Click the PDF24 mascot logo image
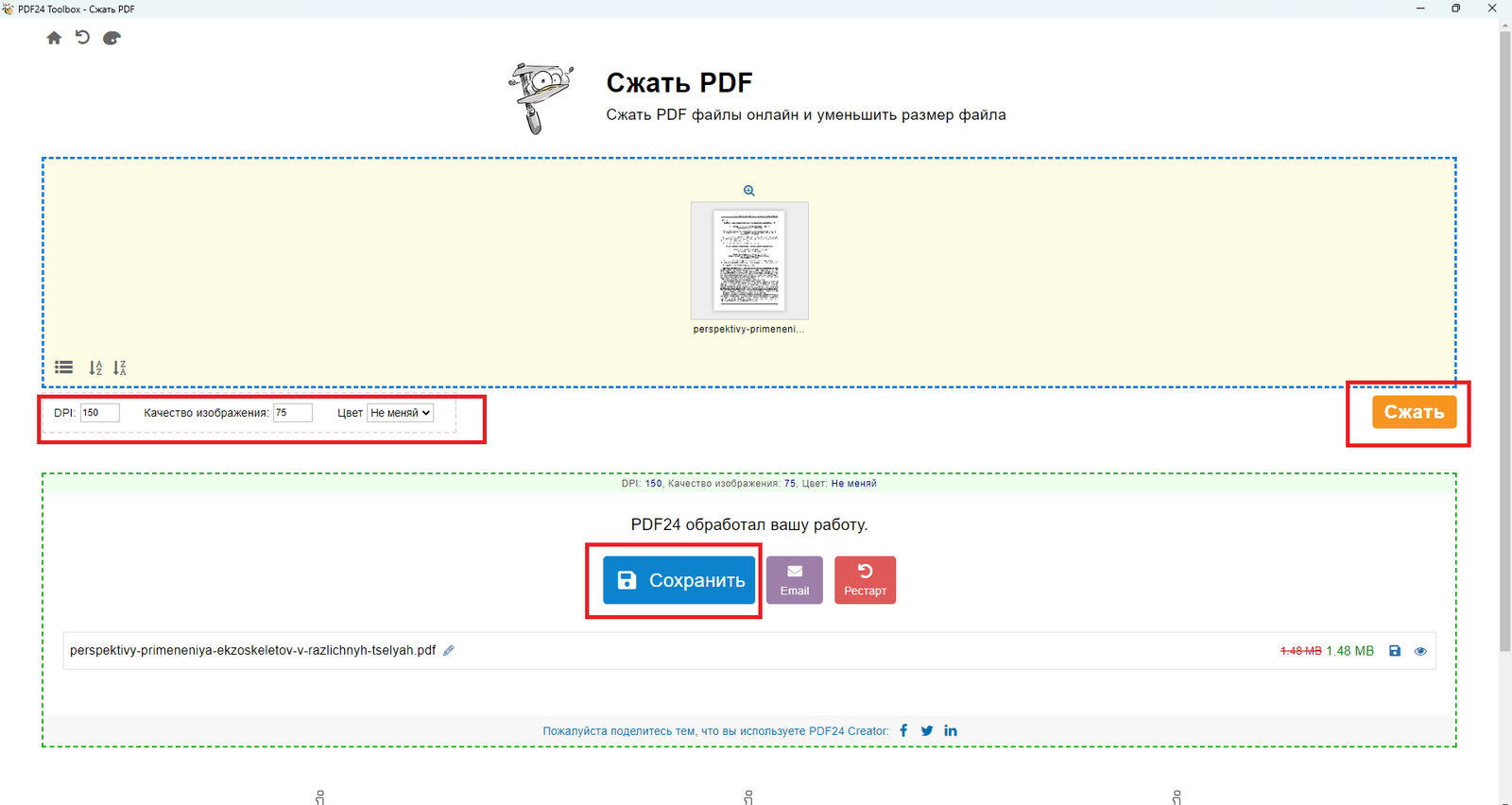Screen dimensions: 1512x805 tap(541, 98)
